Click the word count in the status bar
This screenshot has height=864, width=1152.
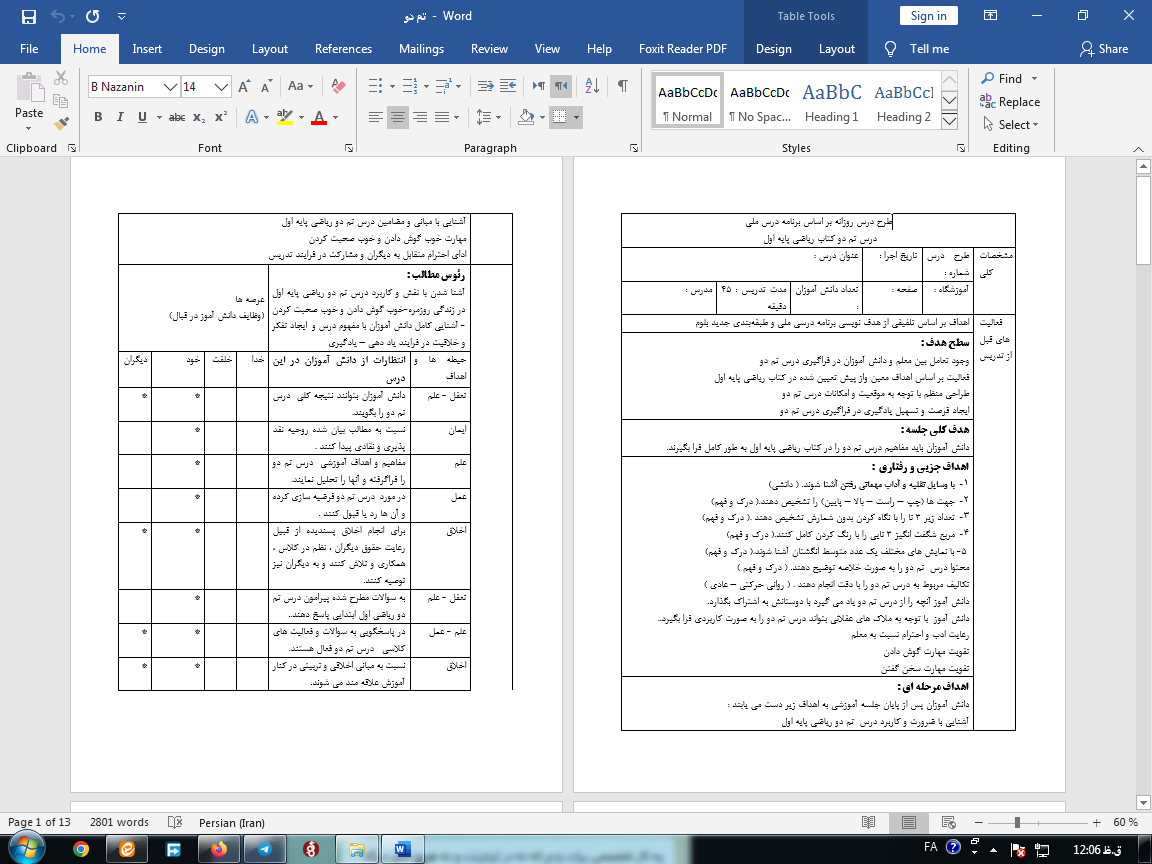(x=119, y=822)
